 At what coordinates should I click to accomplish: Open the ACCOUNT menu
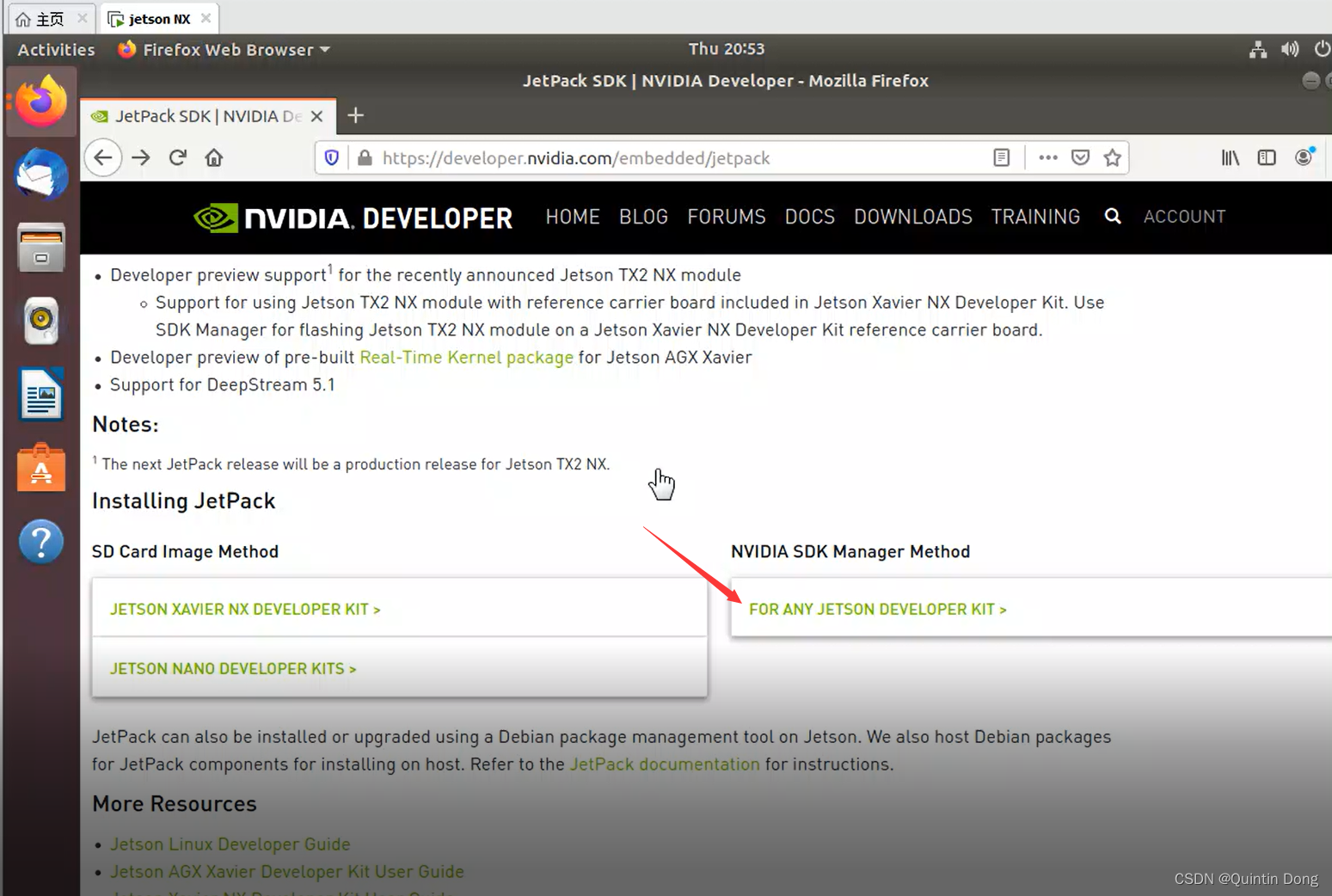pyautogui.click(x=1184, y=217)
